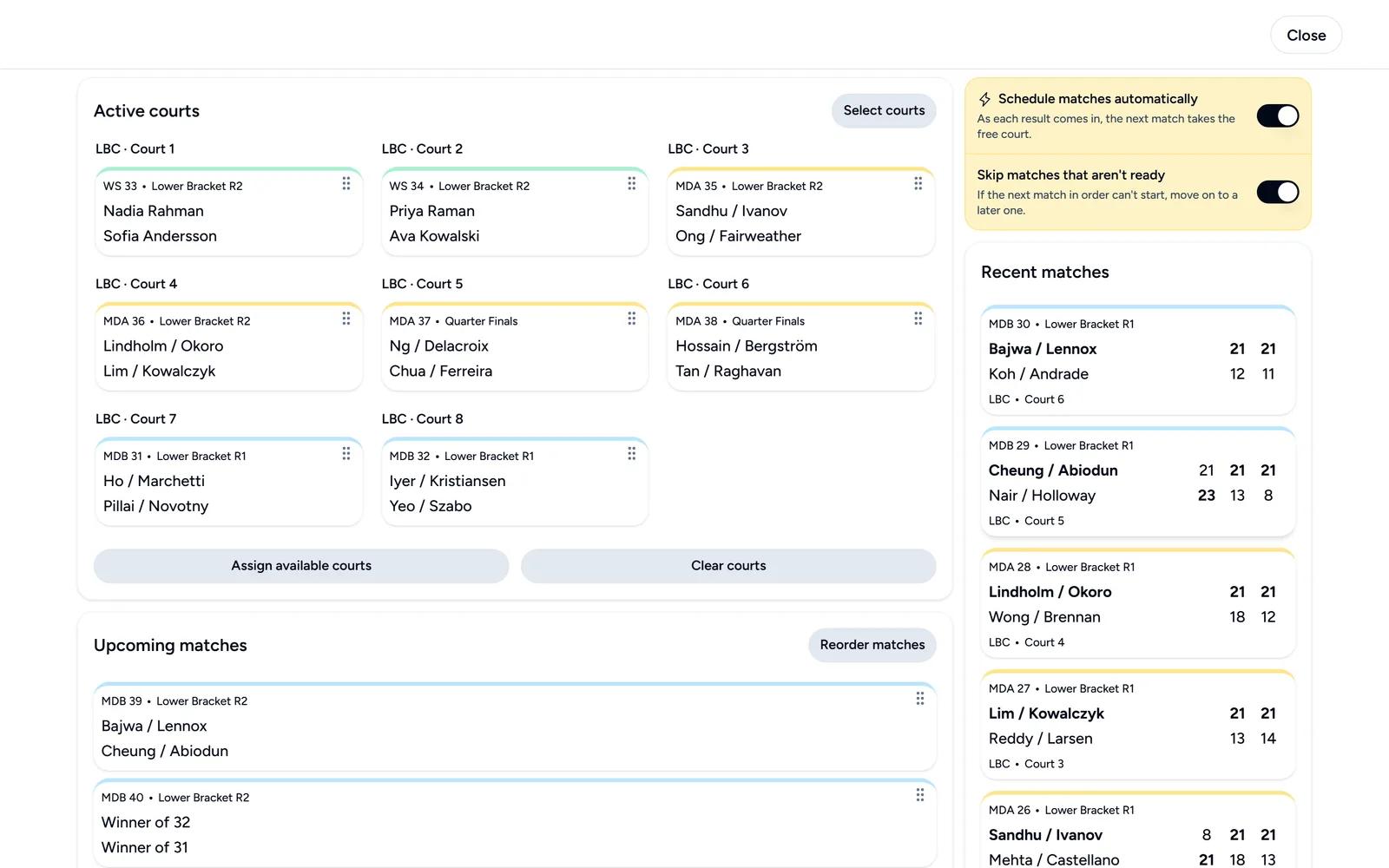This screenshot has width=1389, height=868.
Task: Click Mehta / Castellano in MDA 26 result
Action: (x=1054, y=859)
